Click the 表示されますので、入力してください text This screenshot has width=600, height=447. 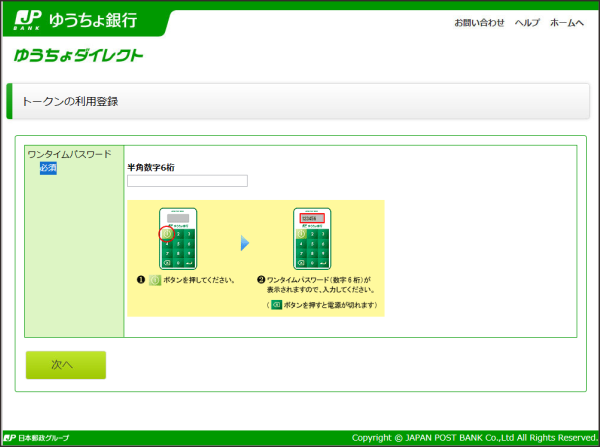(x=321, y=290)
